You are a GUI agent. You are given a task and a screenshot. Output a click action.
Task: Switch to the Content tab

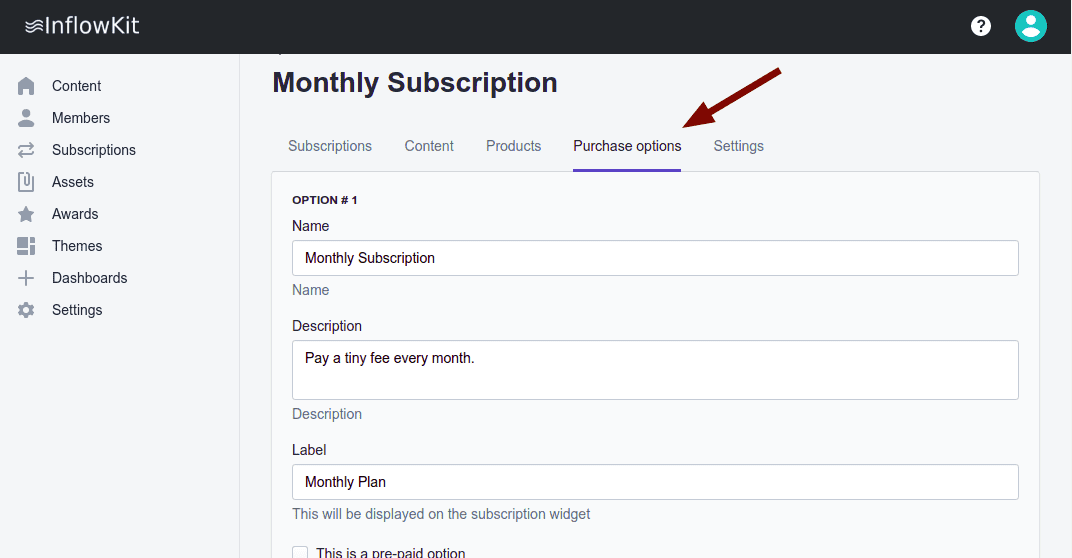pyautogui.click(x=429, y=146)
